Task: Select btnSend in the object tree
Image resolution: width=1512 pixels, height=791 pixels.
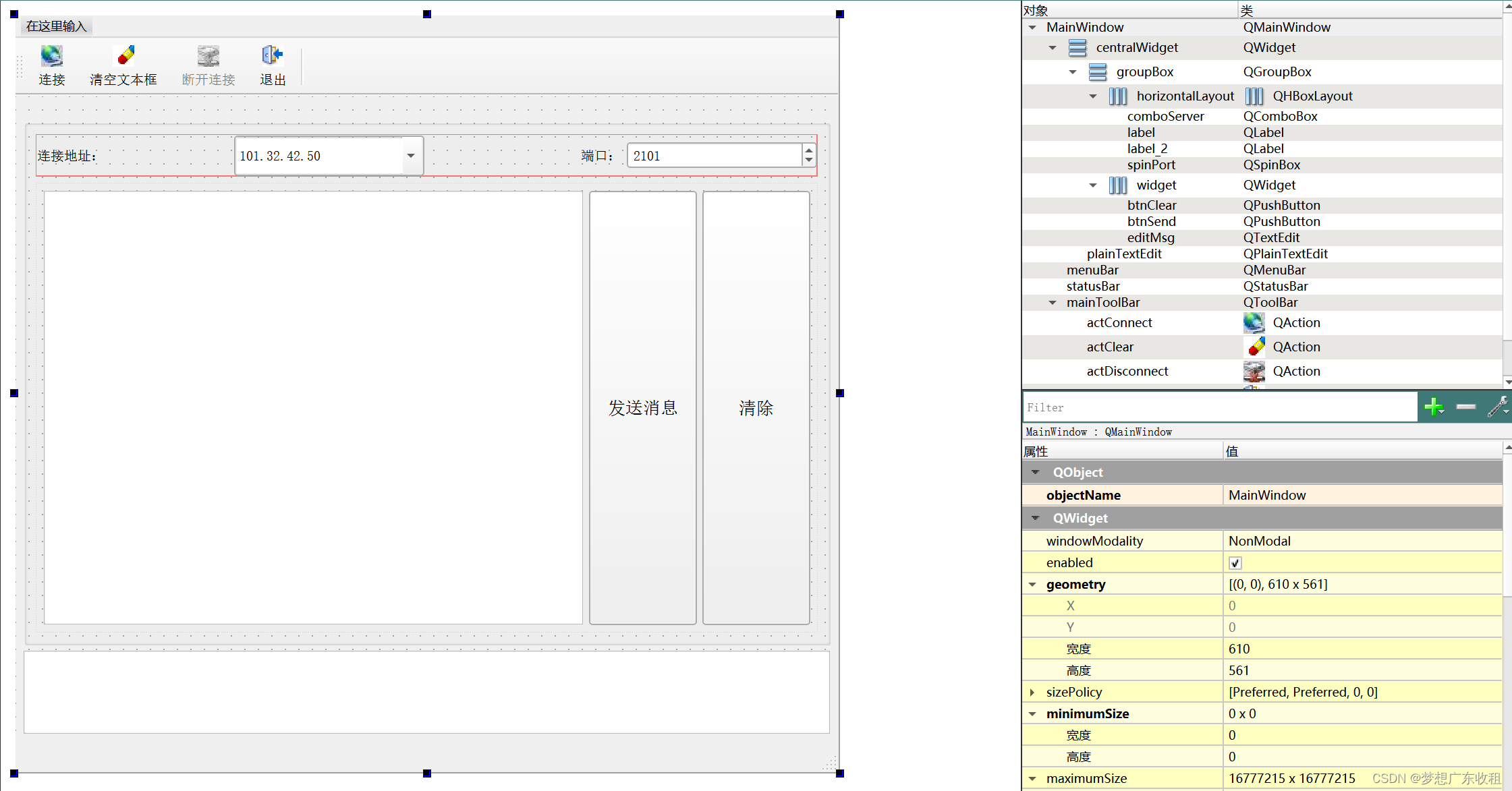Action: [1151, 222]
